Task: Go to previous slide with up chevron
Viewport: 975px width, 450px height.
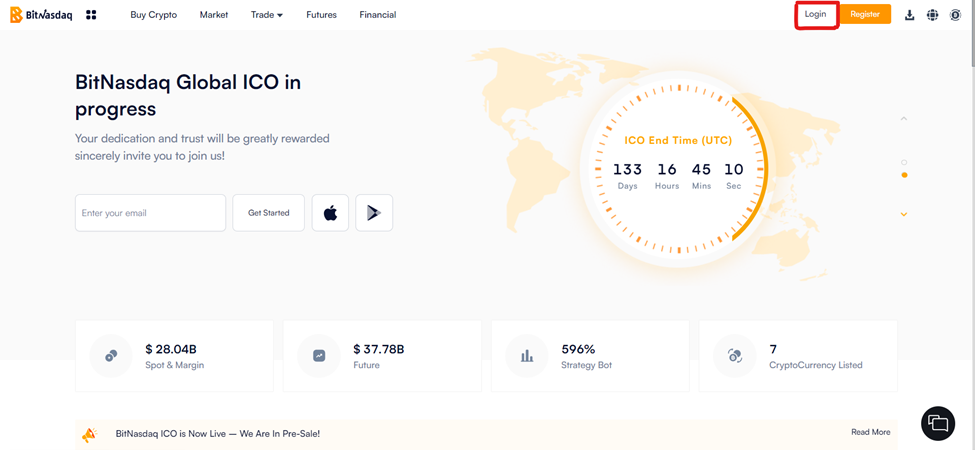Action: pyautogui.click(x=904, y=119)
